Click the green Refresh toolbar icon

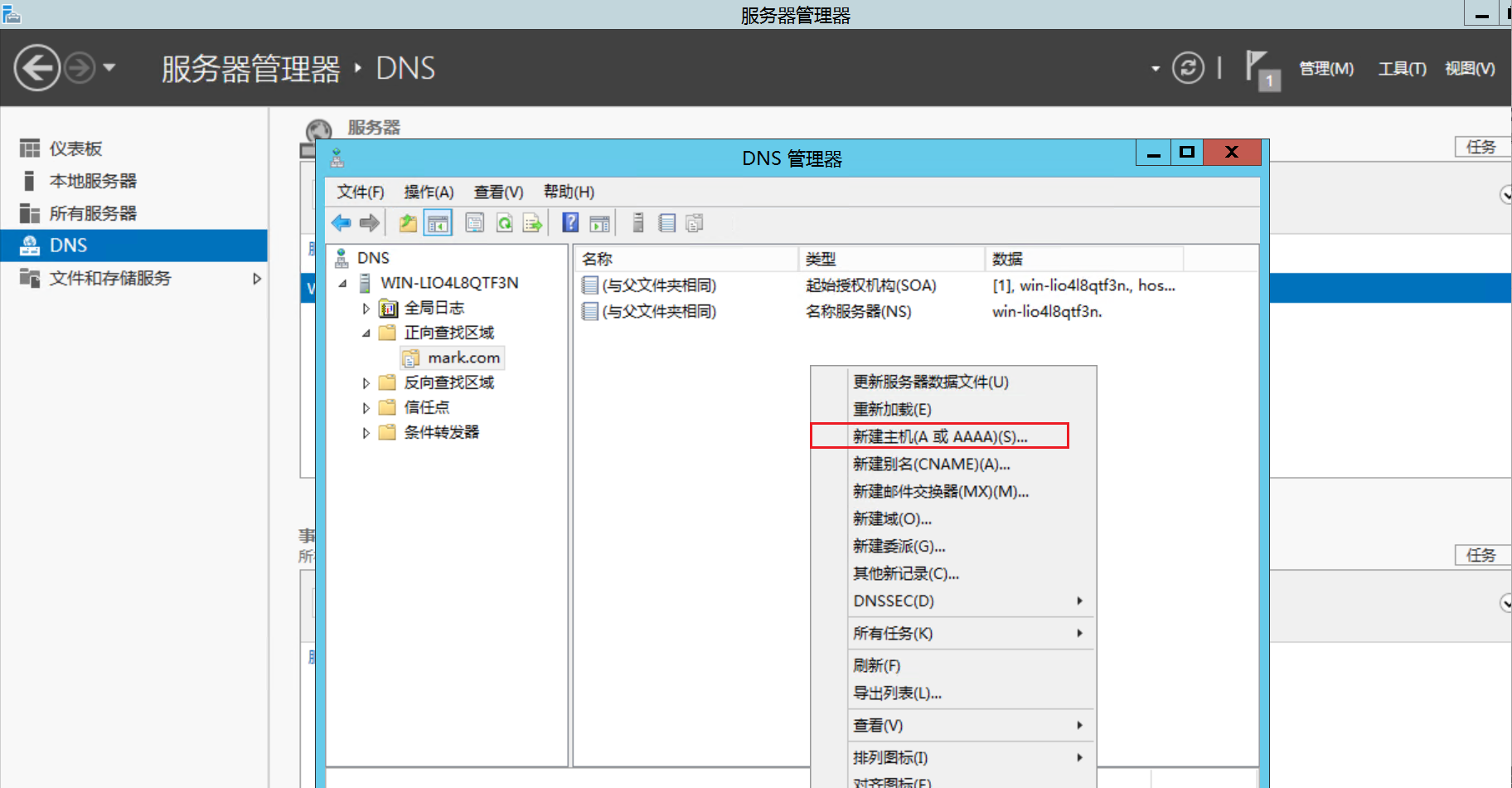pyautogui.click(x=504, y=222)
